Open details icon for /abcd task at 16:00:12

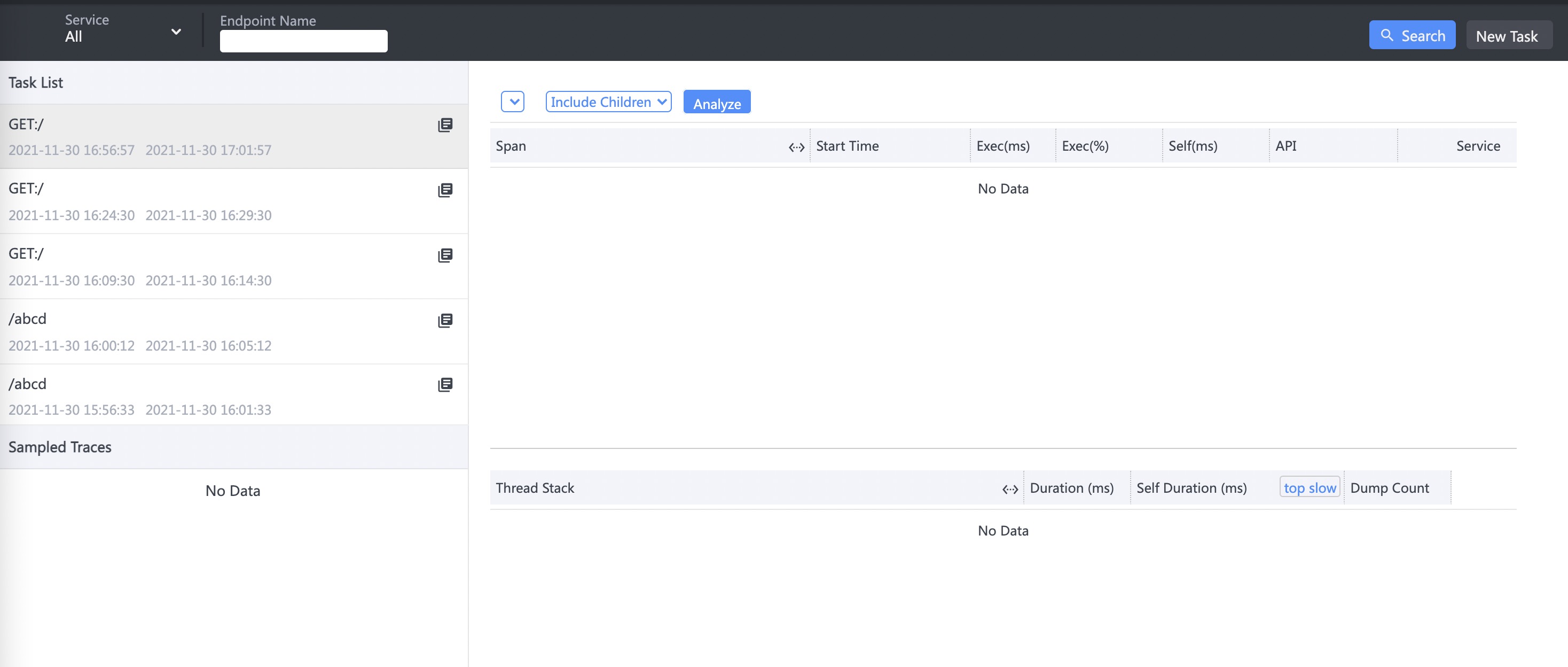[445, 320]
